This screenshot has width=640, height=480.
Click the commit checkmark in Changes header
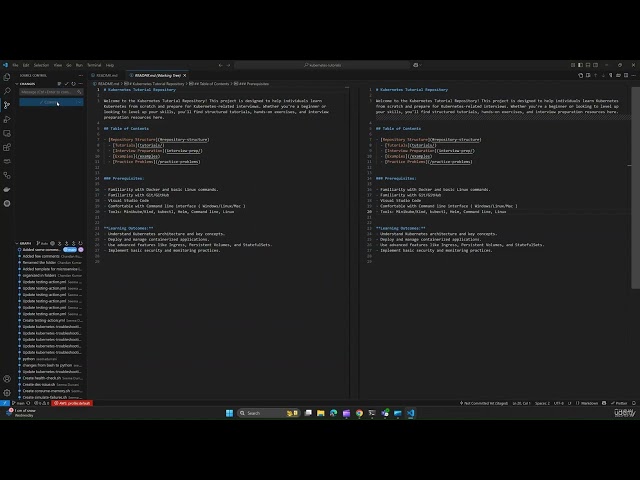click(x=67, y=84)
